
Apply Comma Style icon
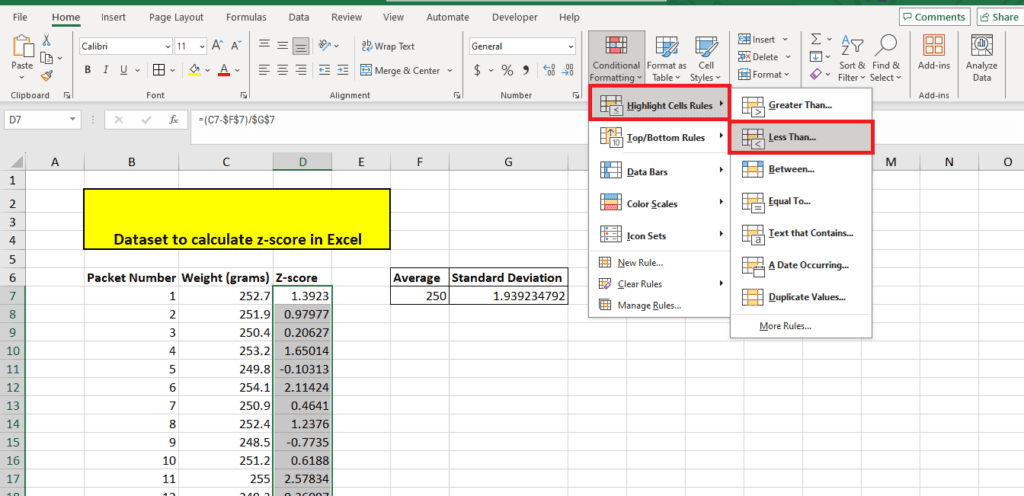[x=526, y=70]
